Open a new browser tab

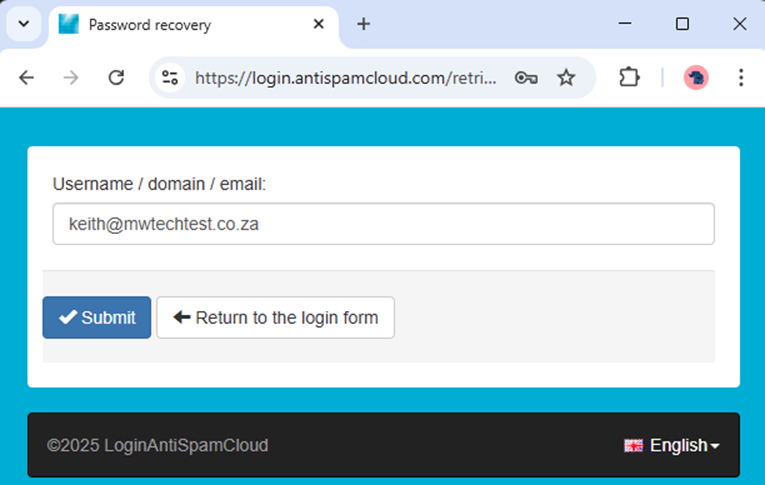[363, 24]
